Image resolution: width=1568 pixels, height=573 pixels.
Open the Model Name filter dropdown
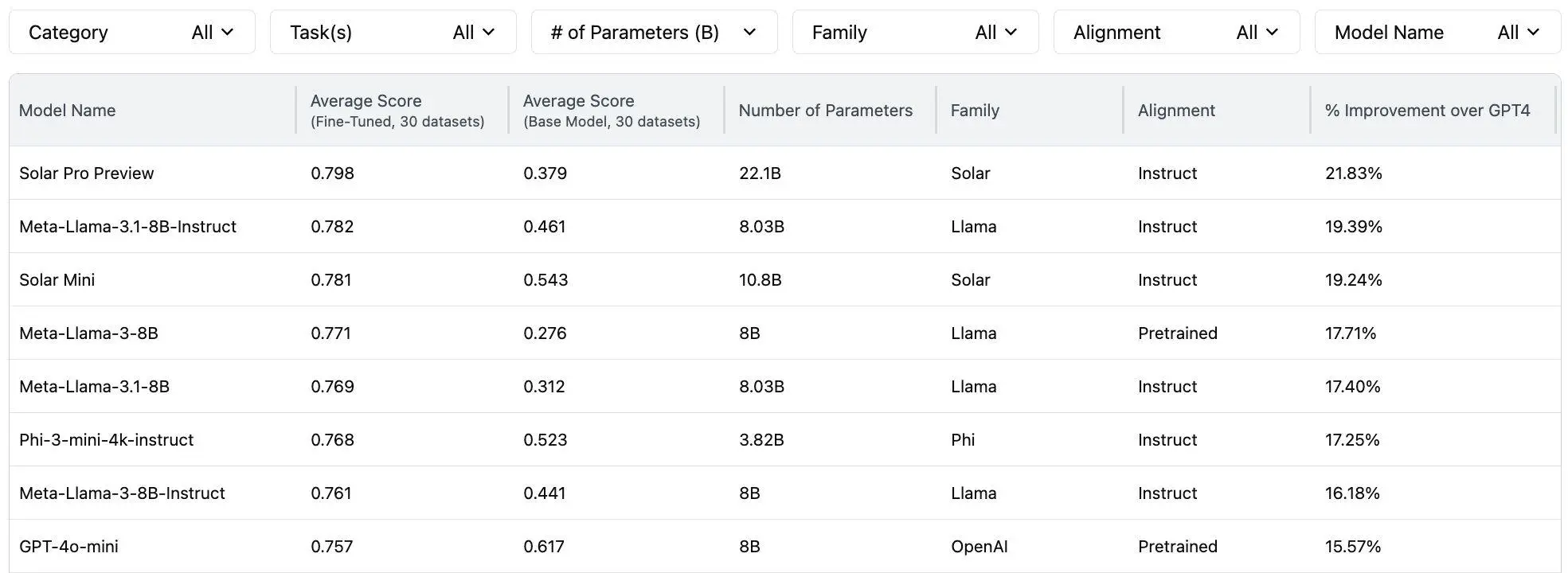pos(1438,32)
